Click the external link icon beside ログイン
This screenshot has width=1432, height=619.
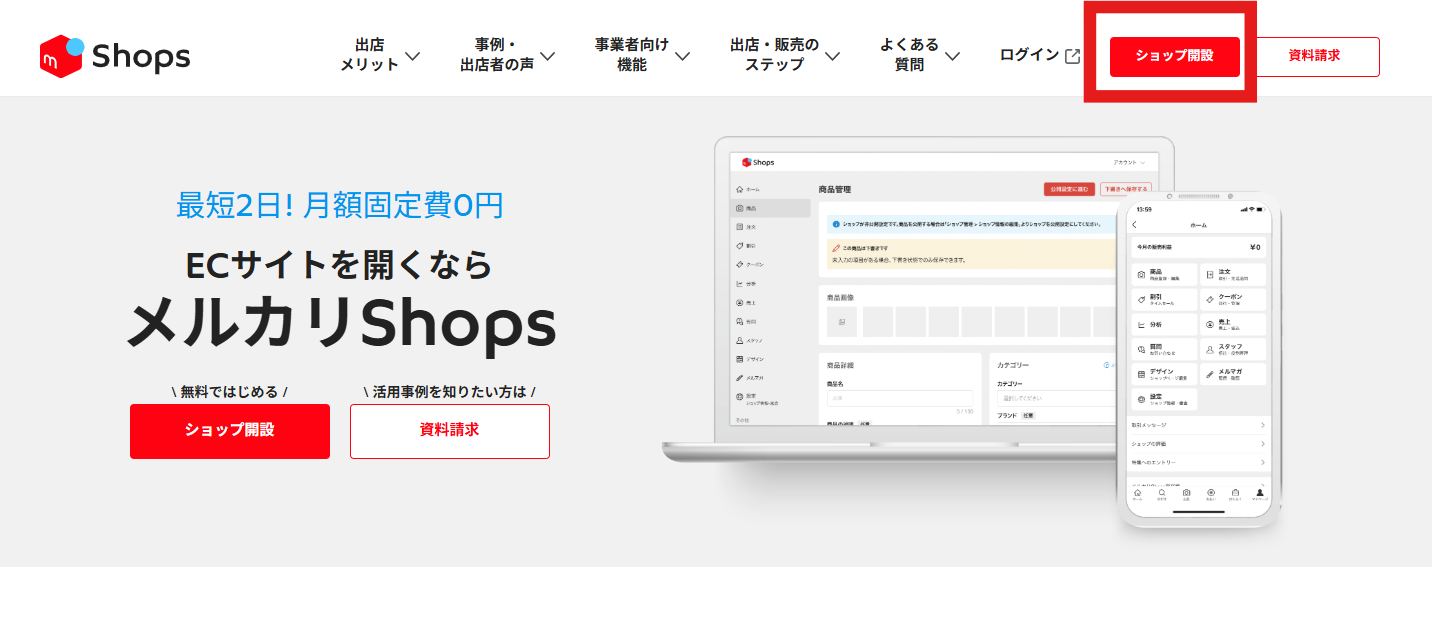[1072, 56]
